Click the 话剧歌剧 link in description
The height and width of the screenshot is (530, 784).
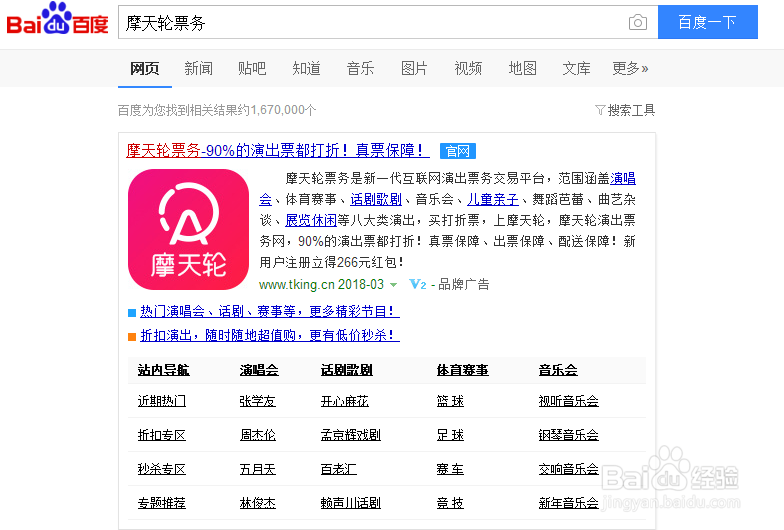click(x=376, y=200)
